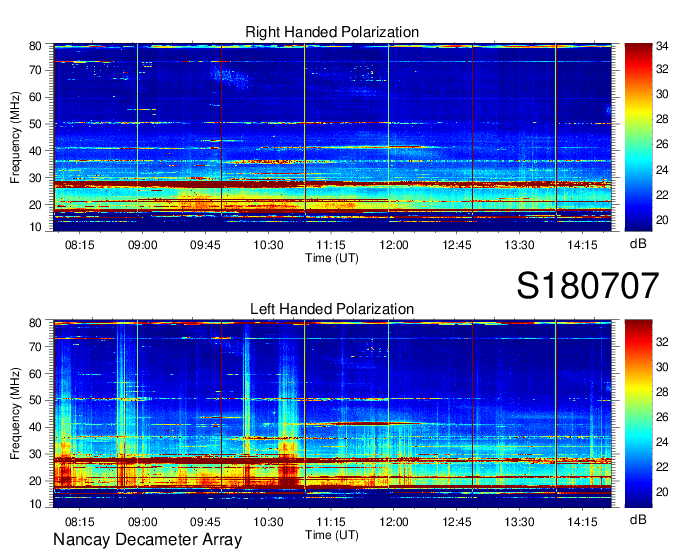Click the Left Handed Polarization spectrogram image

tap(332, 414)
